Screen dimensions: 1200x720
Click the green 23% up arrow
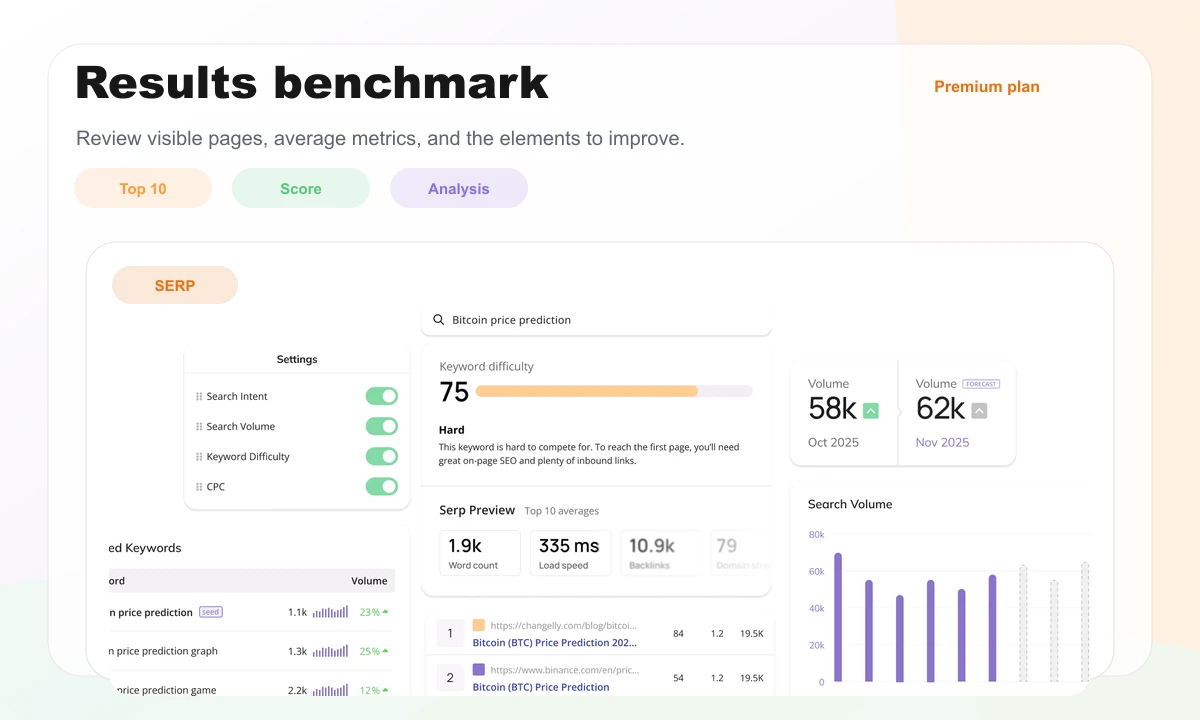tap(385, 612)
